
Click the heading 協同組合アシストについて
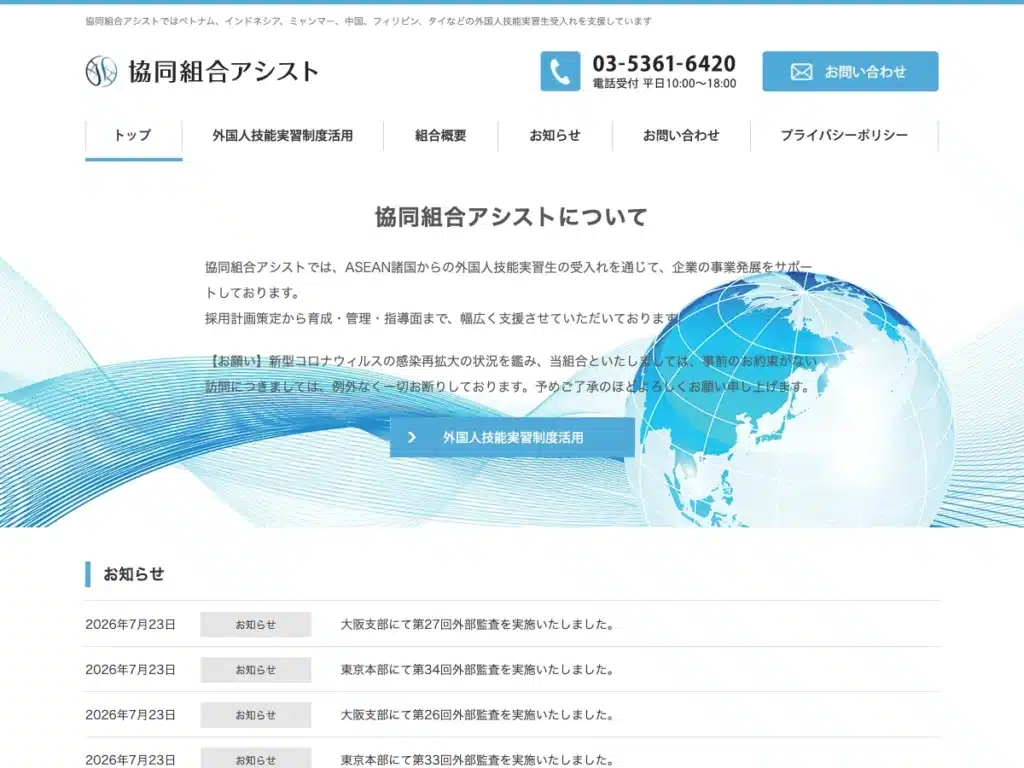(x=511, y=217)
